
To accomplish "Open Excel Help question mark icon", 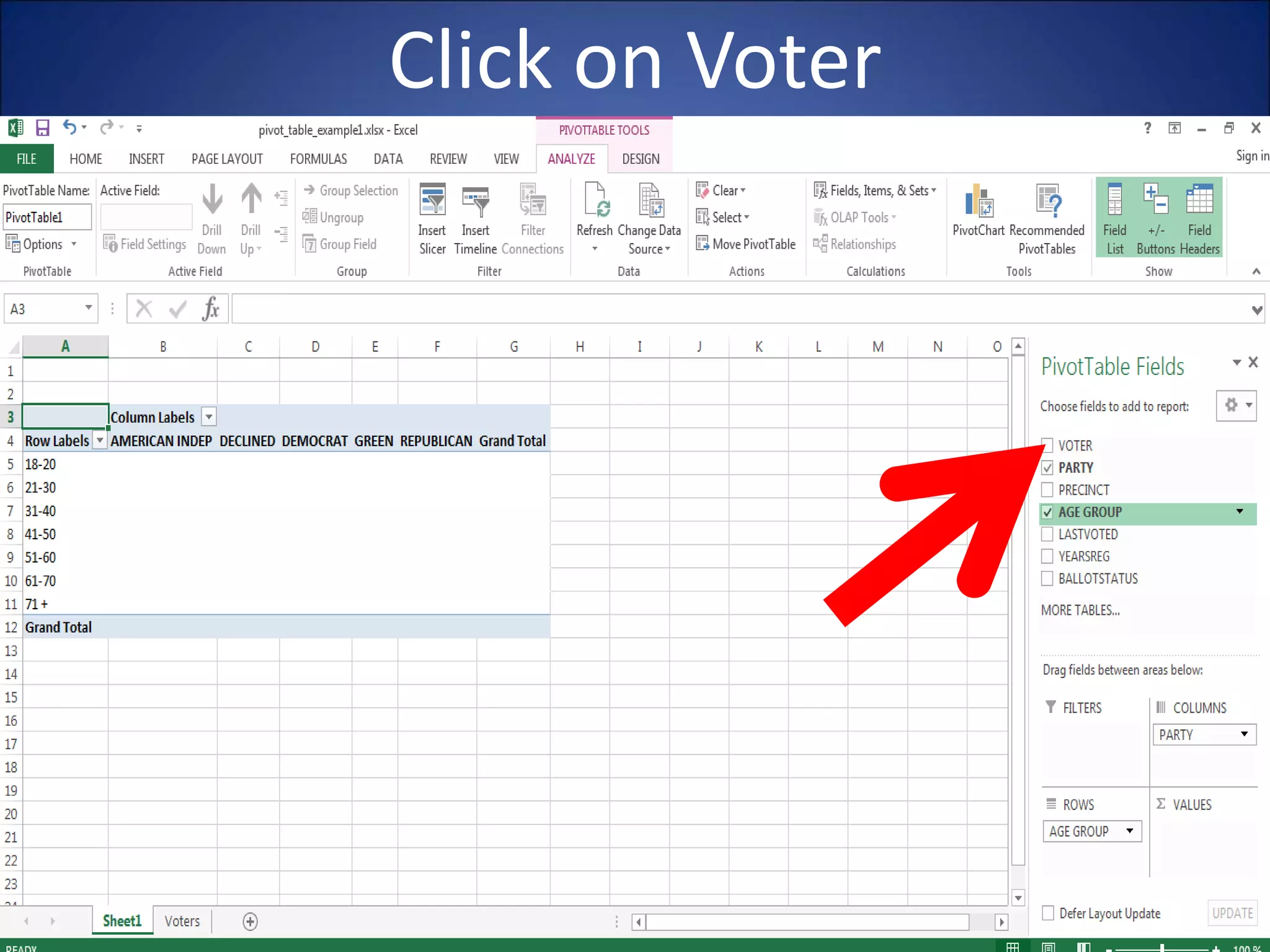I will point(1147,128).
